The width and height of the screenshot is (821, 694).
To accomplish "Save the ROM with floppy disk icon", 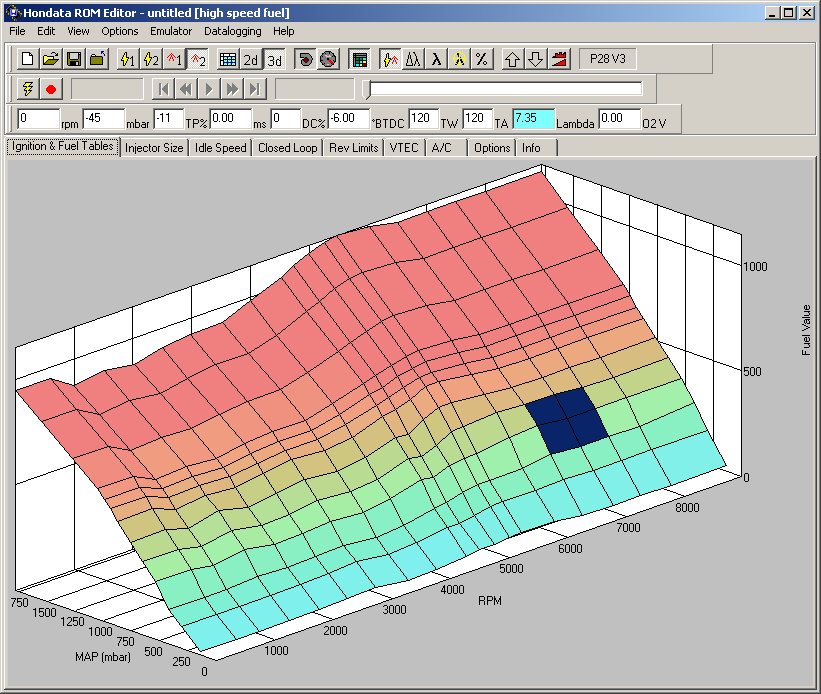I will click(74, 59).
